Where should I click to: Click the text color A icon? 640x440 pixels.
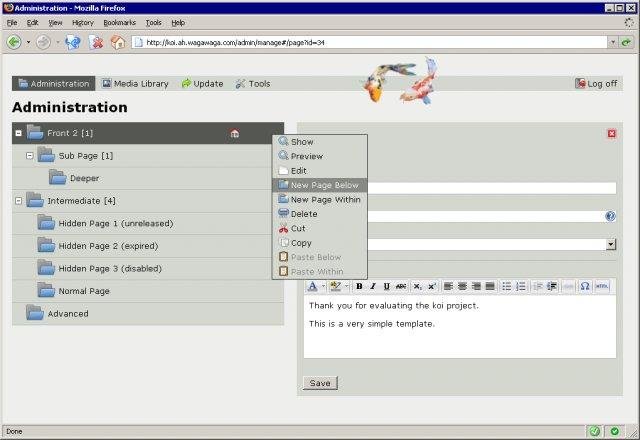pos(313,286)
